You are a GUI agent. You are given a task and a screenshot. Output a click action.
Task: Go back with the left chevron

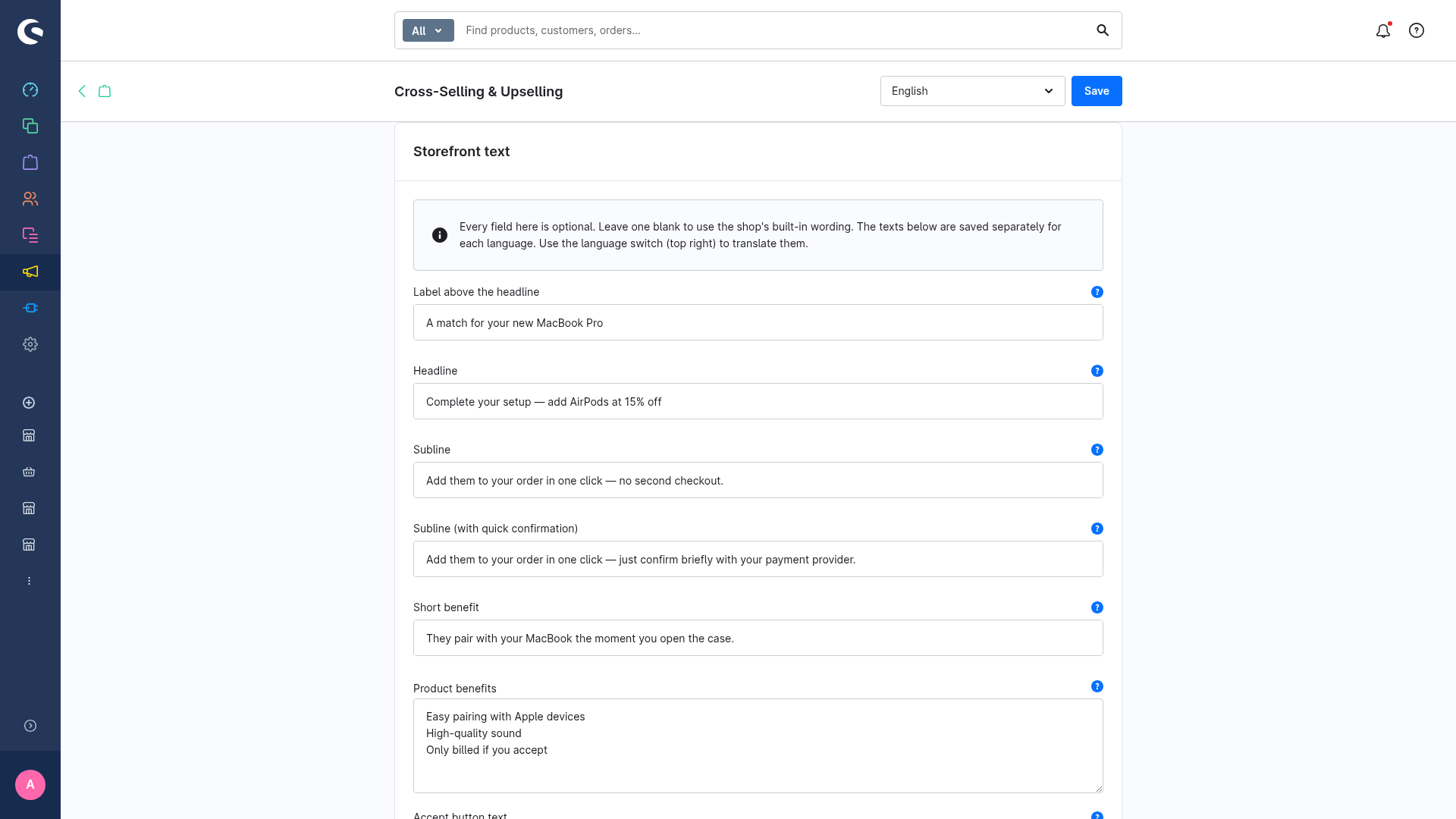pyautogui.click(x=82, y=91)
